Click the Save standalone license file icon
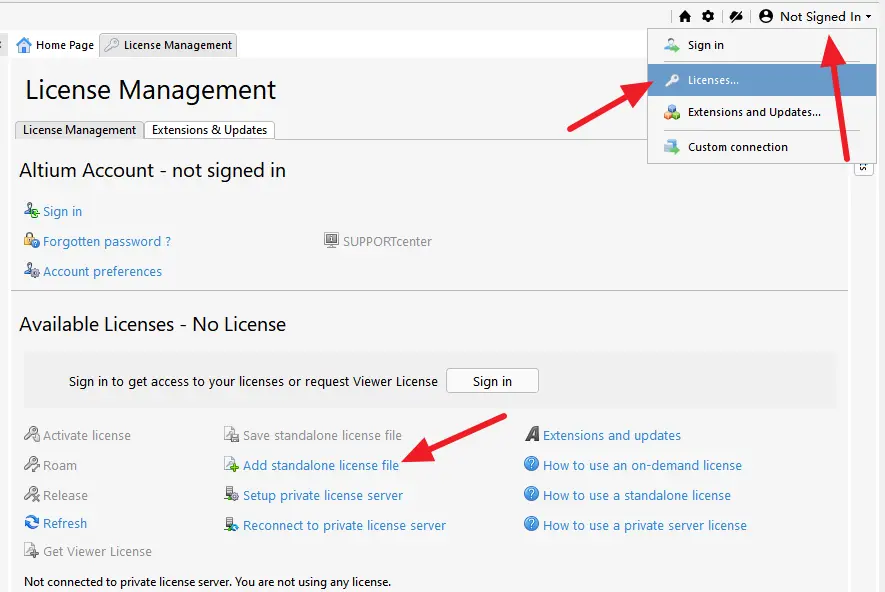Image resolution: width=885 pixels, height=592 pixels. point(231,434)
